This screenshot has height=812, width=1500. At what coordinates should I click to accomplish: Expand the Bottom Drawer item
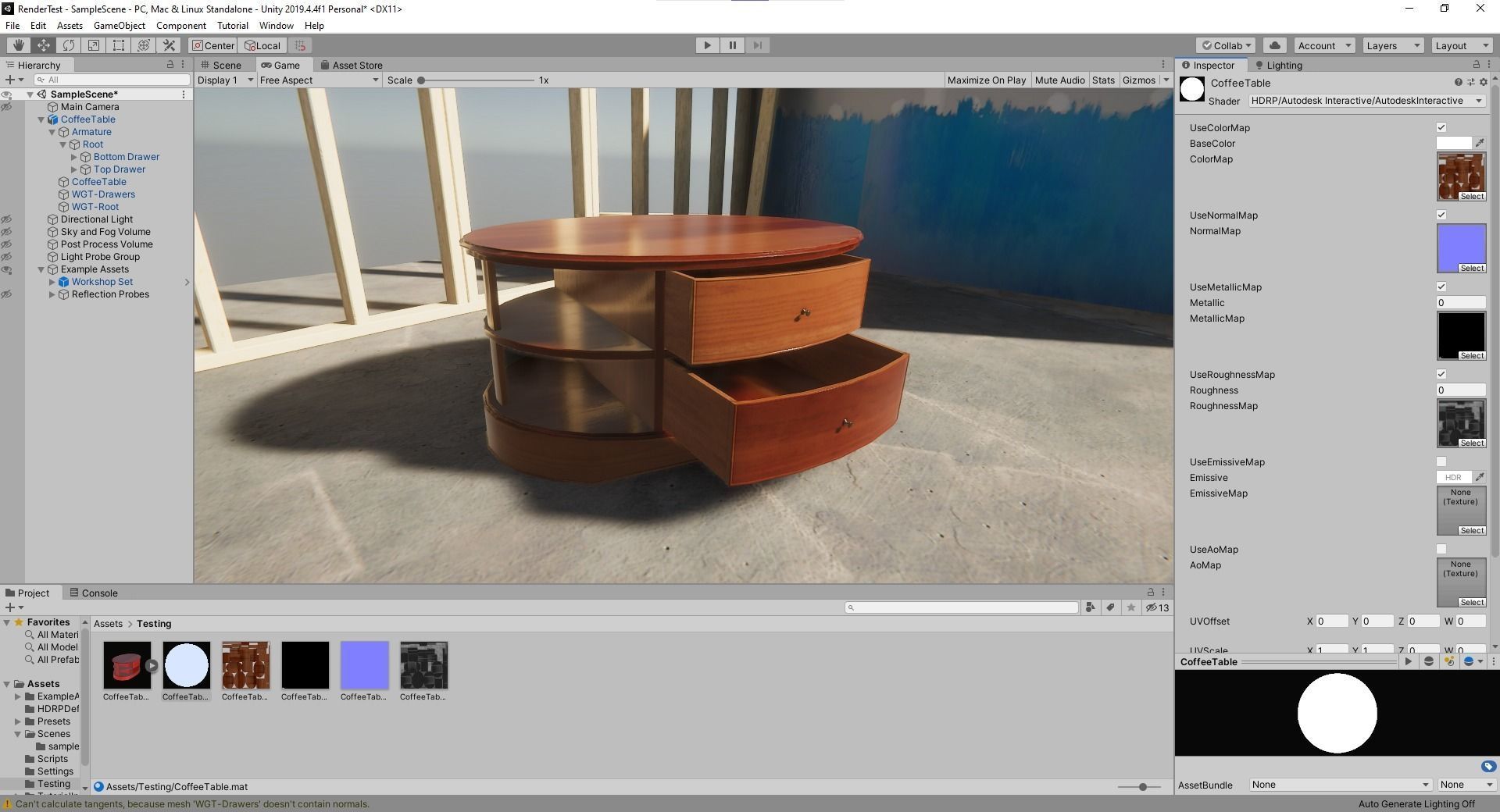(x=74, y=157)
